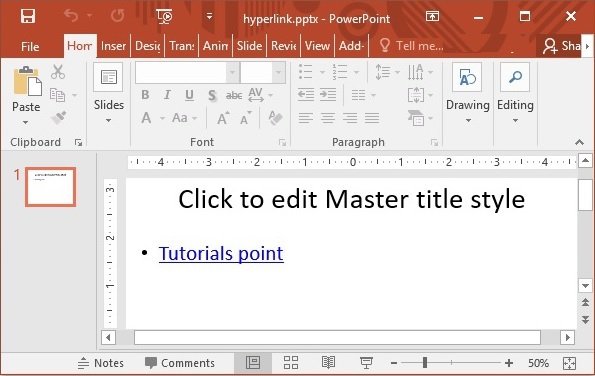Go to the View tab

[x=317, y=46]
